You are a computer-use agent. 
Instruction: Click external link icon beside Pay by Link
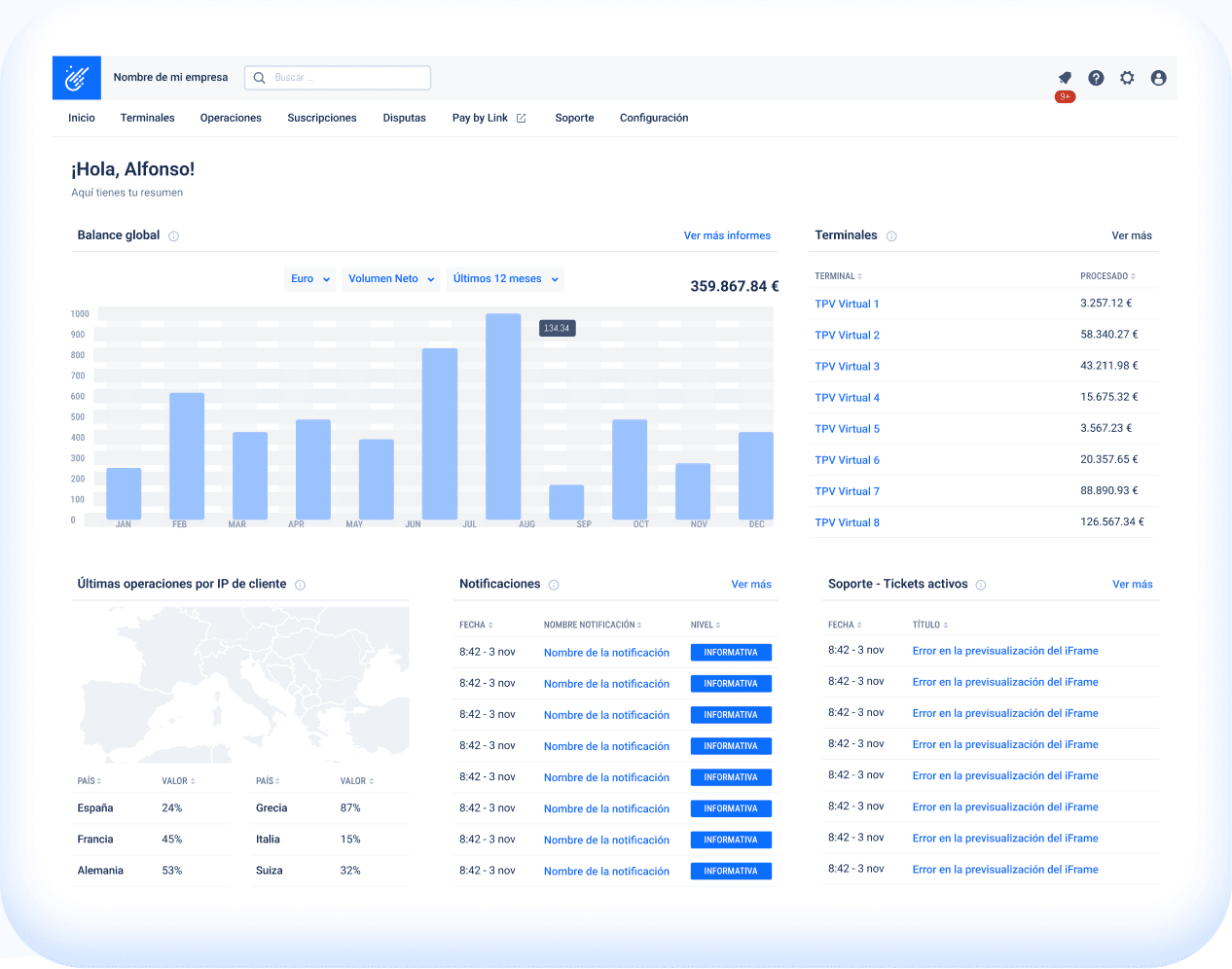522,119
